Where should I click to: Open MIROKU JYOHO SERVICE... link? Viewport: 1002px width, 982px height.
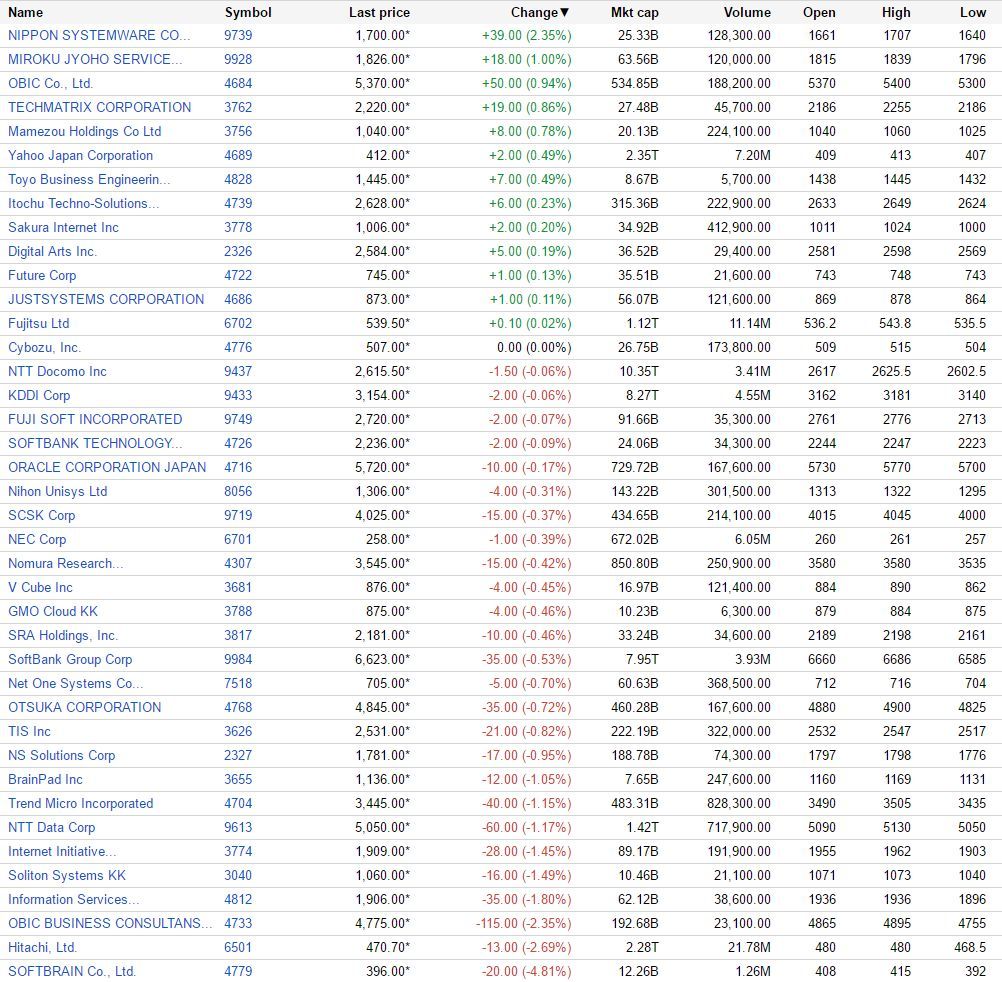95,59
